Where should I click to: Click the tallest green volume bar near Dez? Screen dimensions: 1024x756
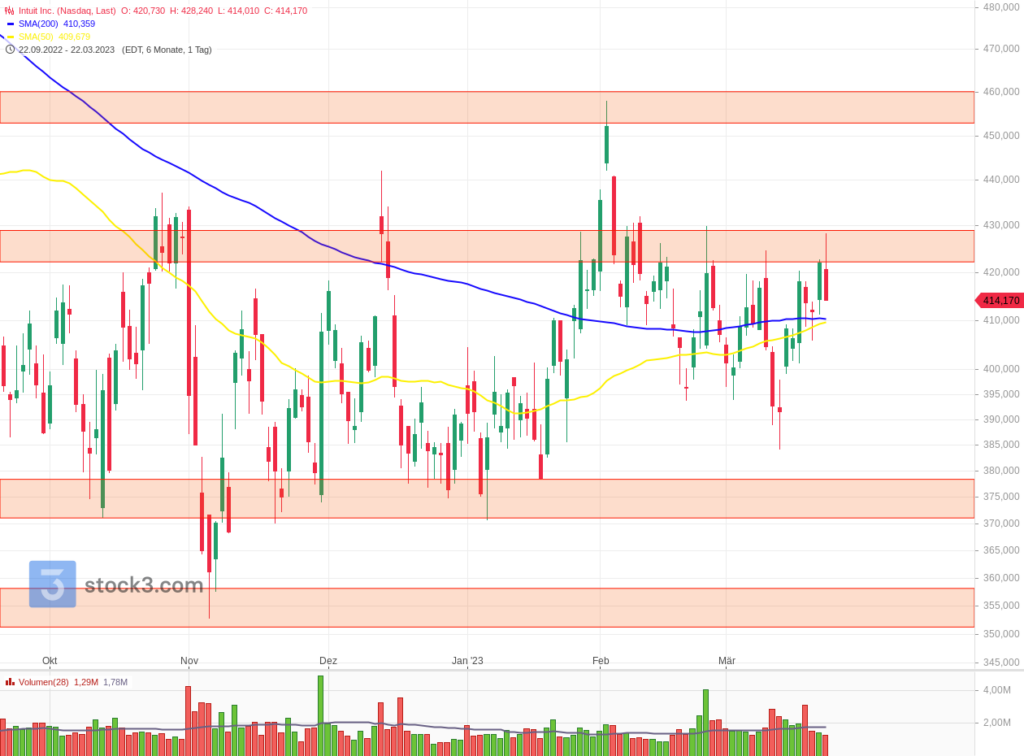(321, 716)
